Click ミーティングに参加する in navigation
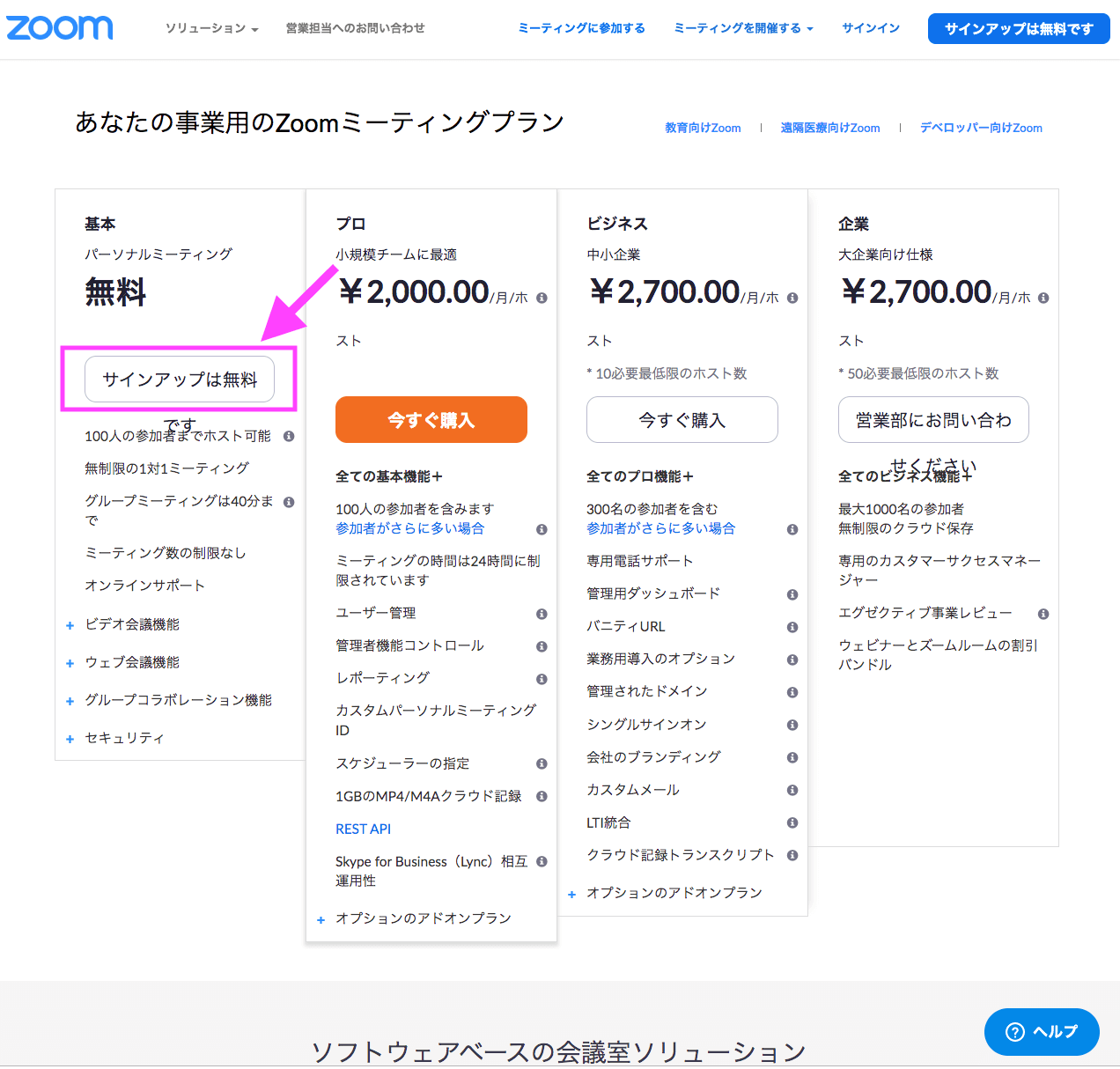The height and width of the screenshot is (1069, 1120). [581, 28]
